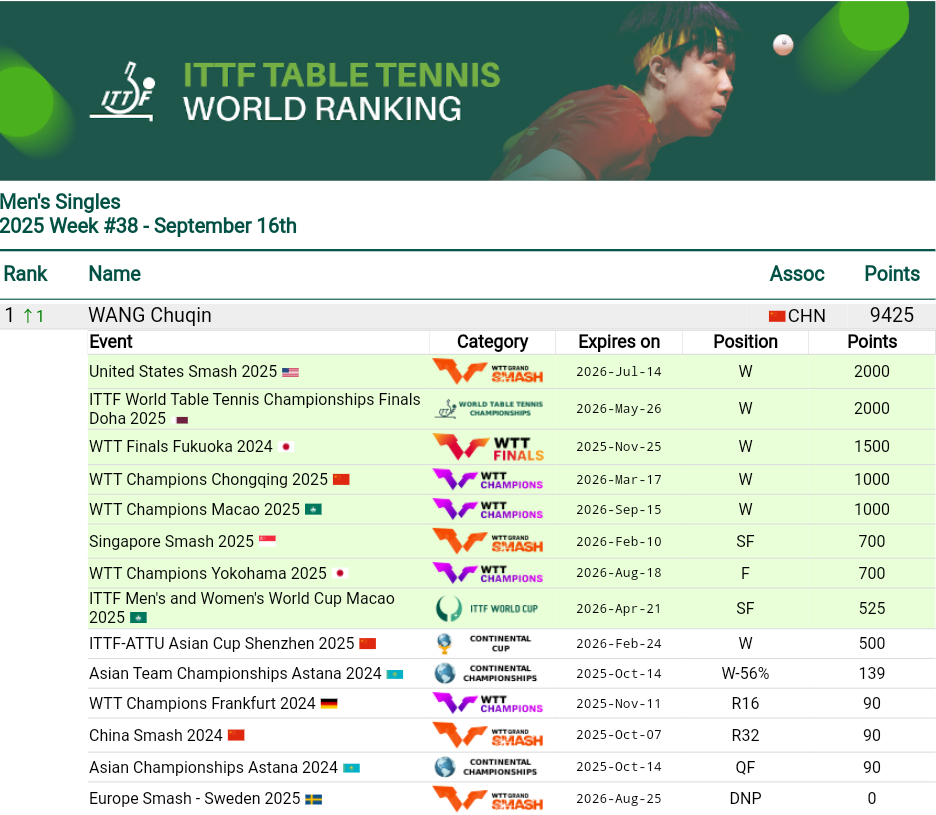
Task: Click the Men's Singles heading
Action: 60,202
